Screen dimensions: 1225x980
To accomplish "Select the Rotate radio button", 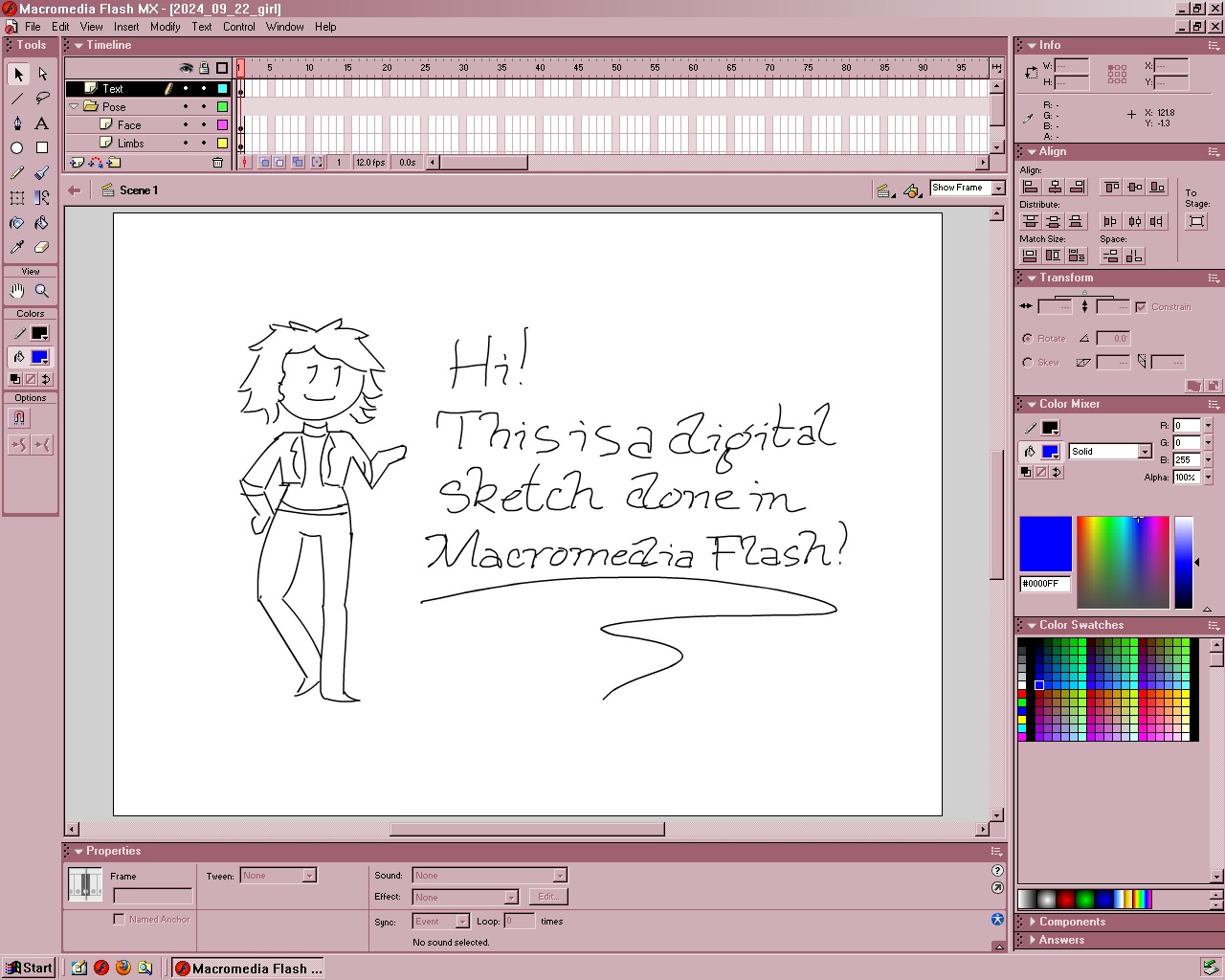I will click(x=1028, y=339).
